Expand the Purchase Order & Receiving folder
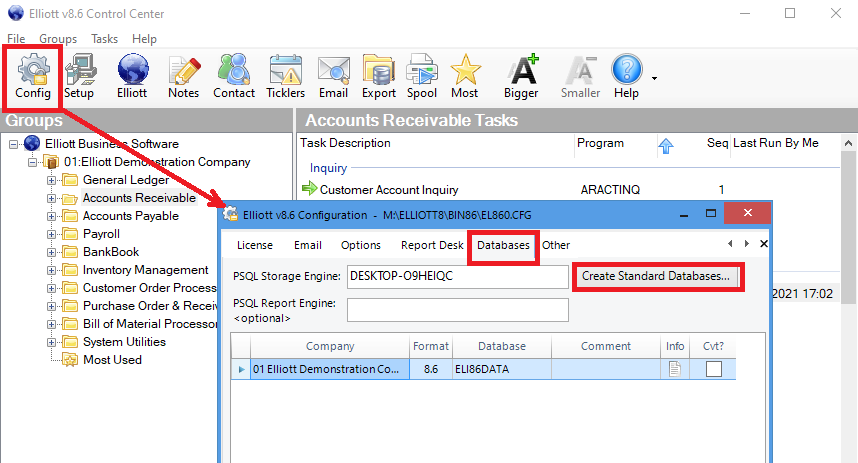This screenshot has height=463, width=858. tap(51, 306)
